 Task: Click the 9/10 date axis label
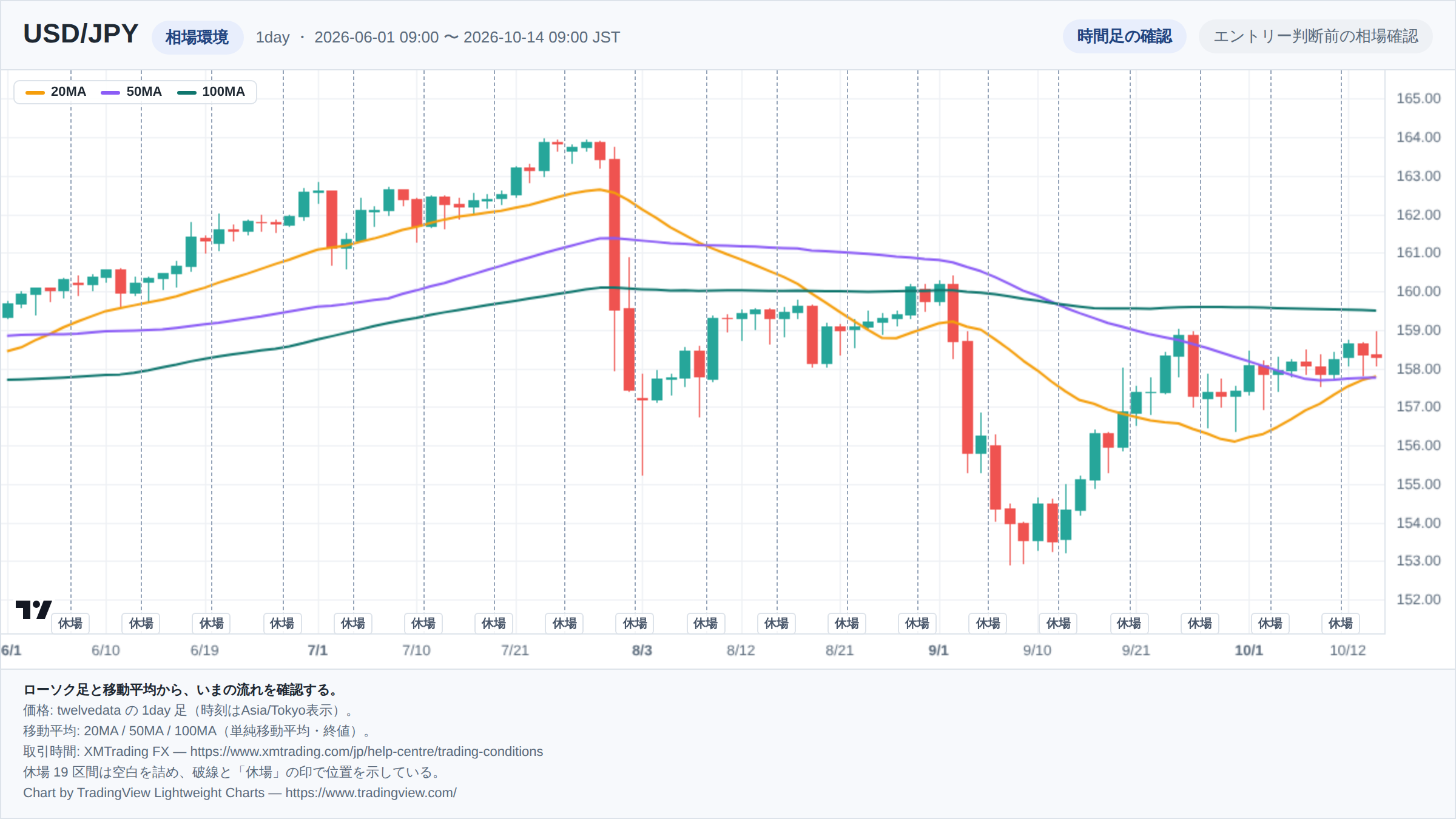point(1037,650)
